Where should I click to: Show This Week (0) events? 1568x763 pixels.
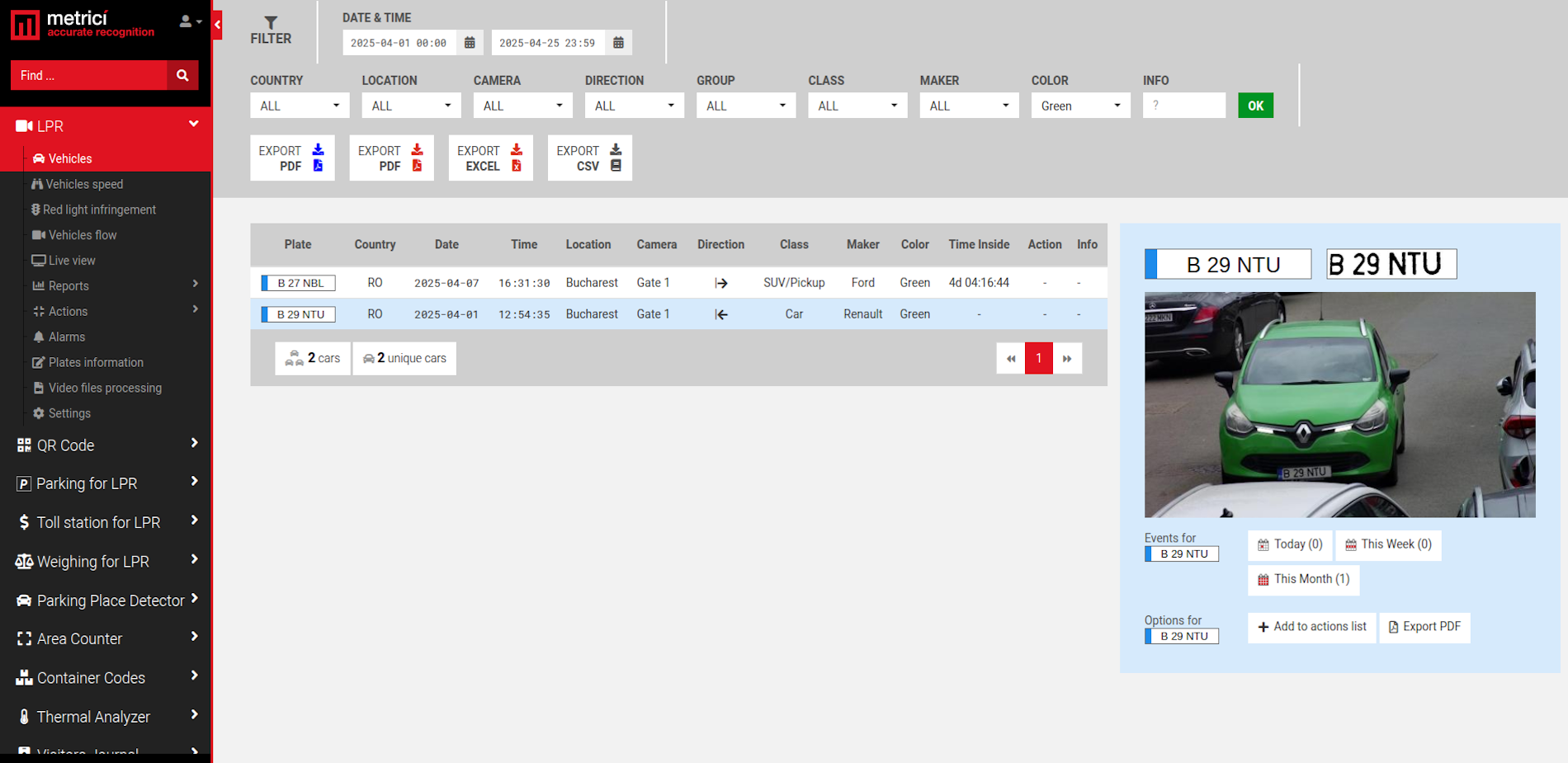click(1388, 544)
